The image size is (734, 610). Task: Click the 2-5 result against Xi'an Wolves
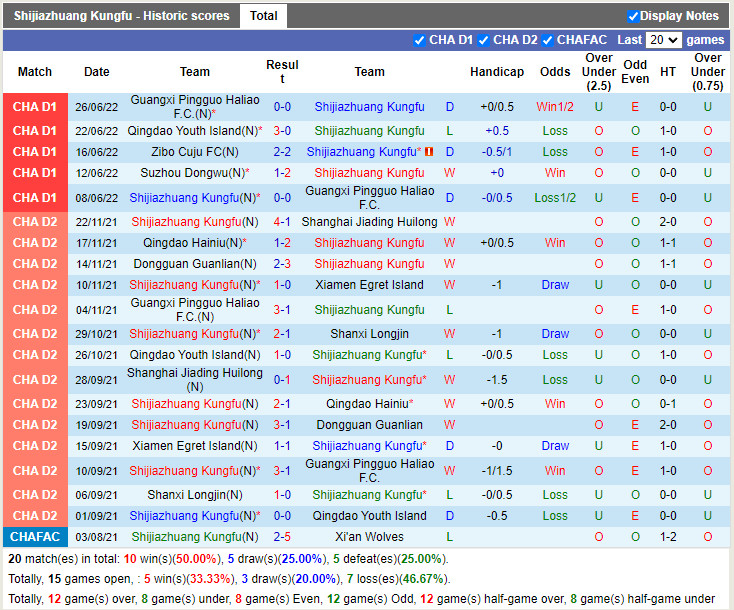point(282,537)
